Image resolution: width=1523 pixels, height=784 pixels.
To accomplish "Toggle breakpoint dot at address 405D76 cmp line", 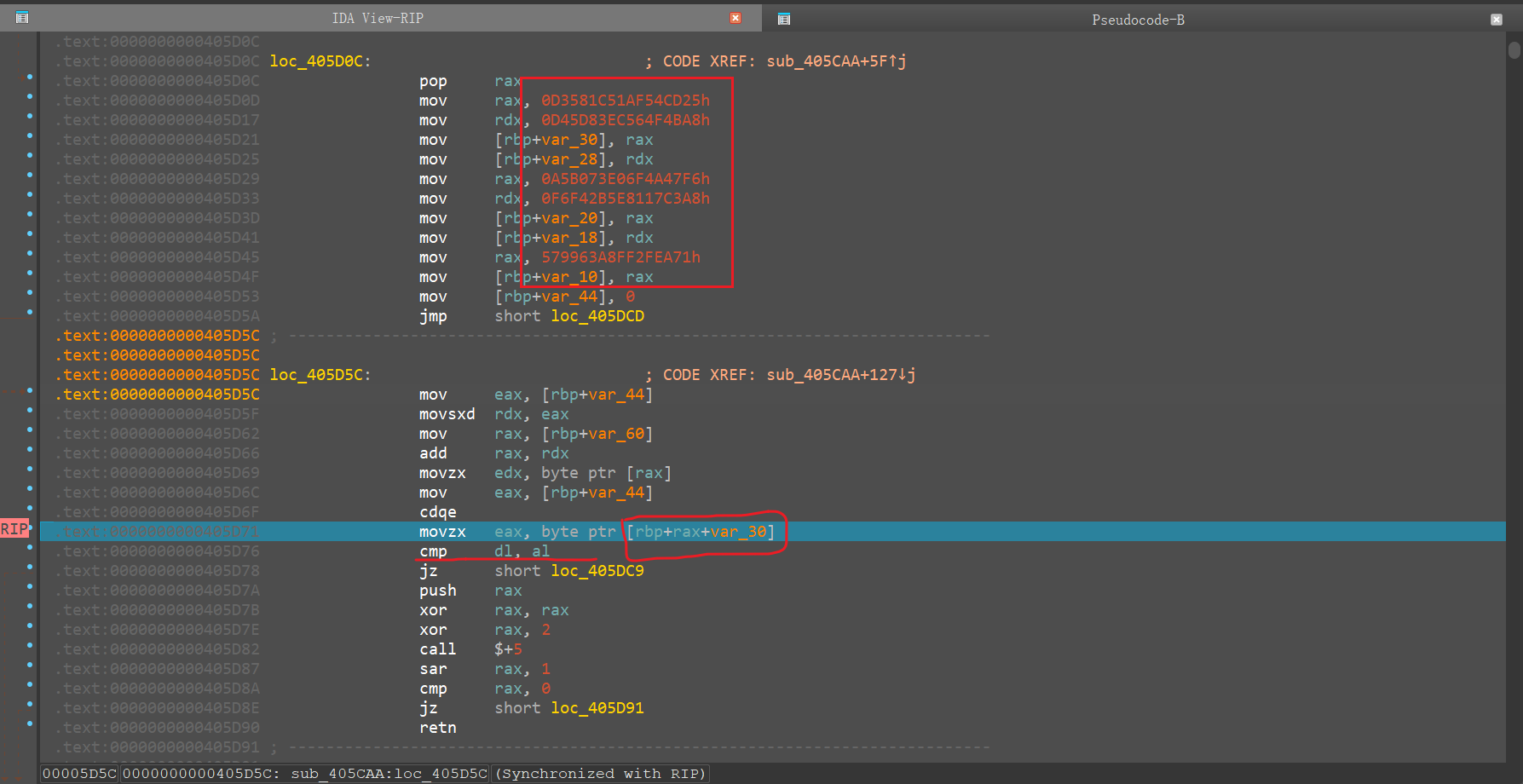I will 30,547.
